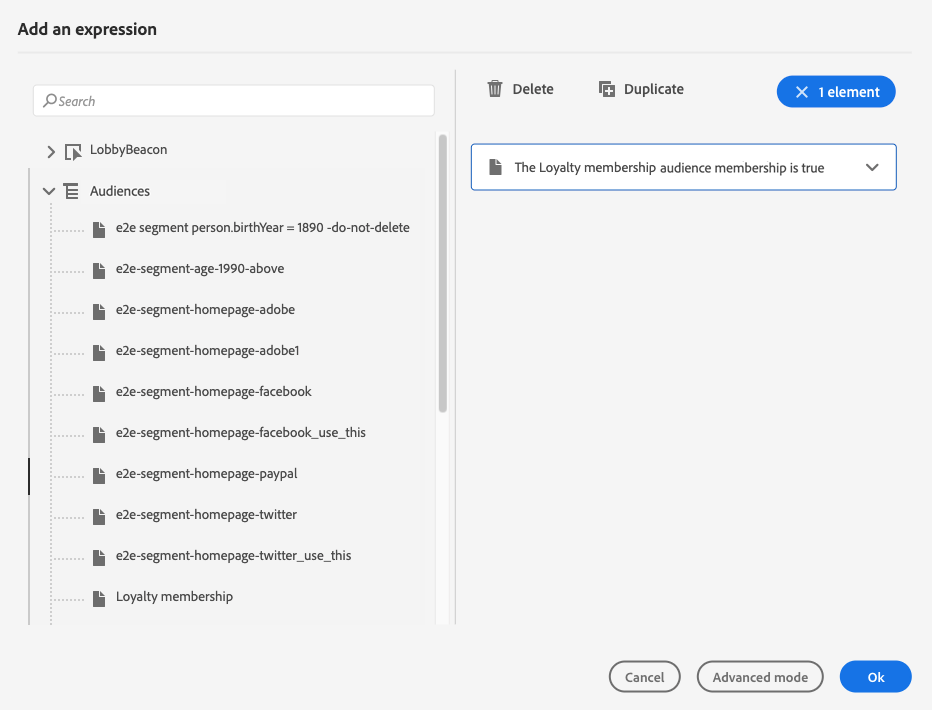The height and width of the screenshot is (710, 932).
Task: Focus the Search input field
Action: [x=240, y=101]
